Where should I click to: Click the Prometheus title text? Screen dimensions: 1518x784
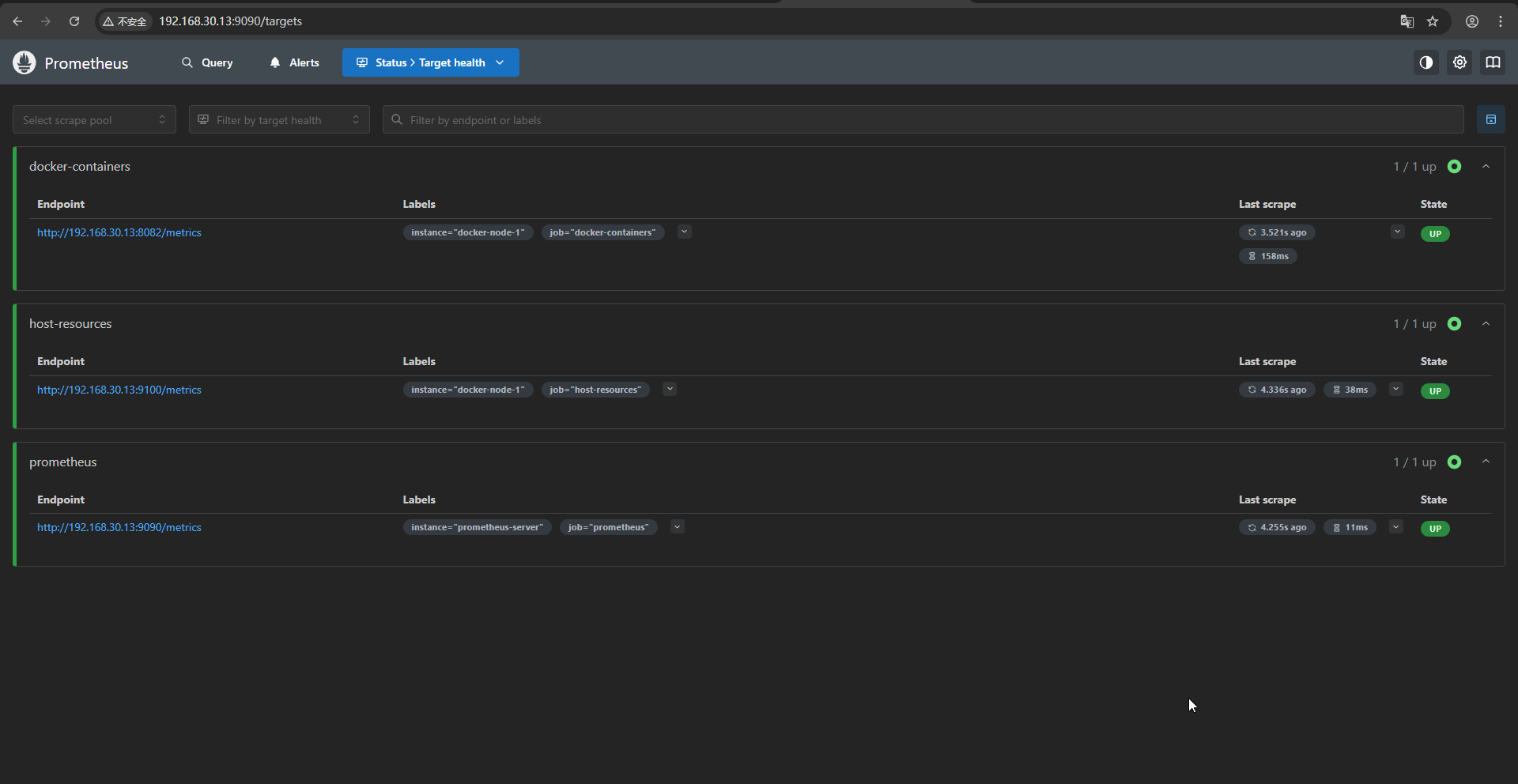86,63
